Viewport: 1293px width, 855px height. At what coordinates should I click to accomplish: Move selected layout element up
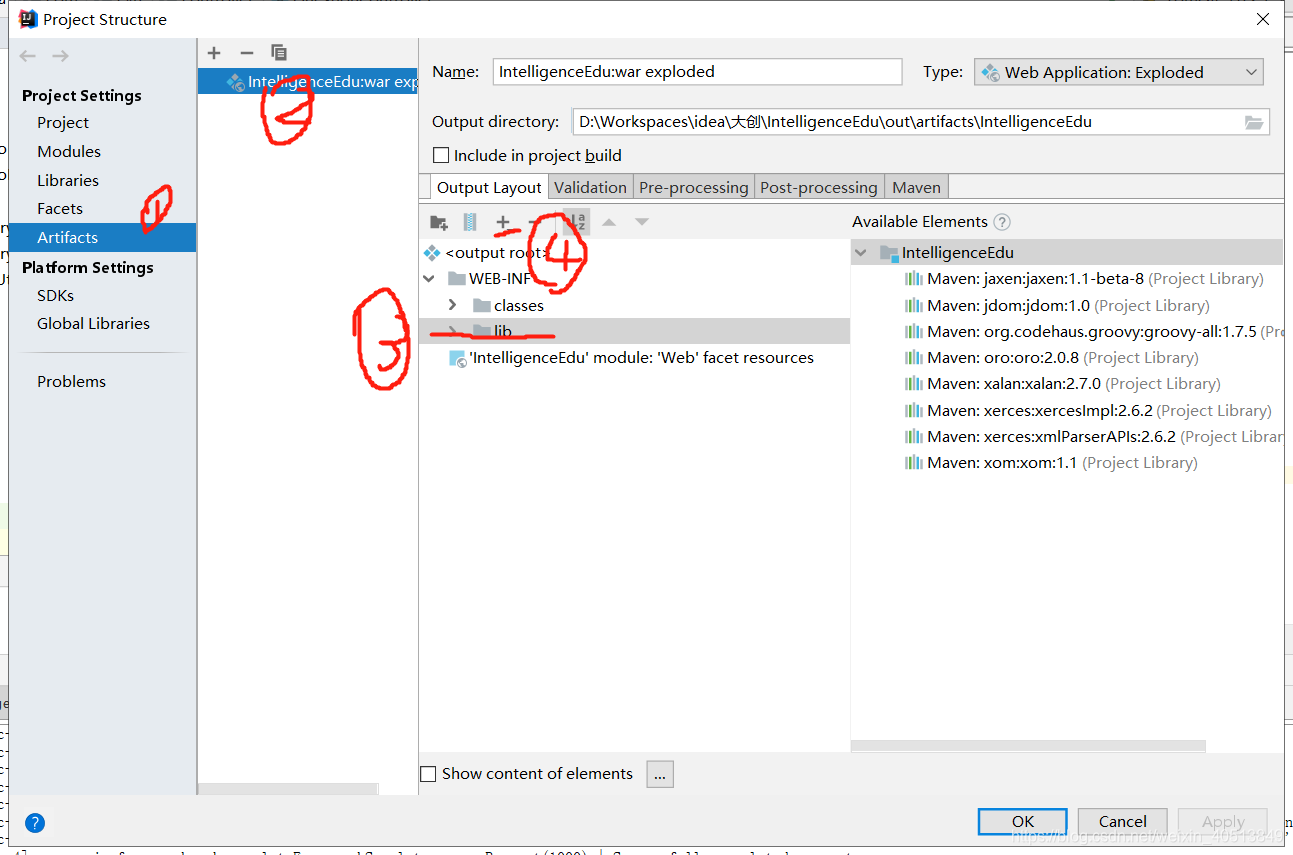click(x=609, y=222)
